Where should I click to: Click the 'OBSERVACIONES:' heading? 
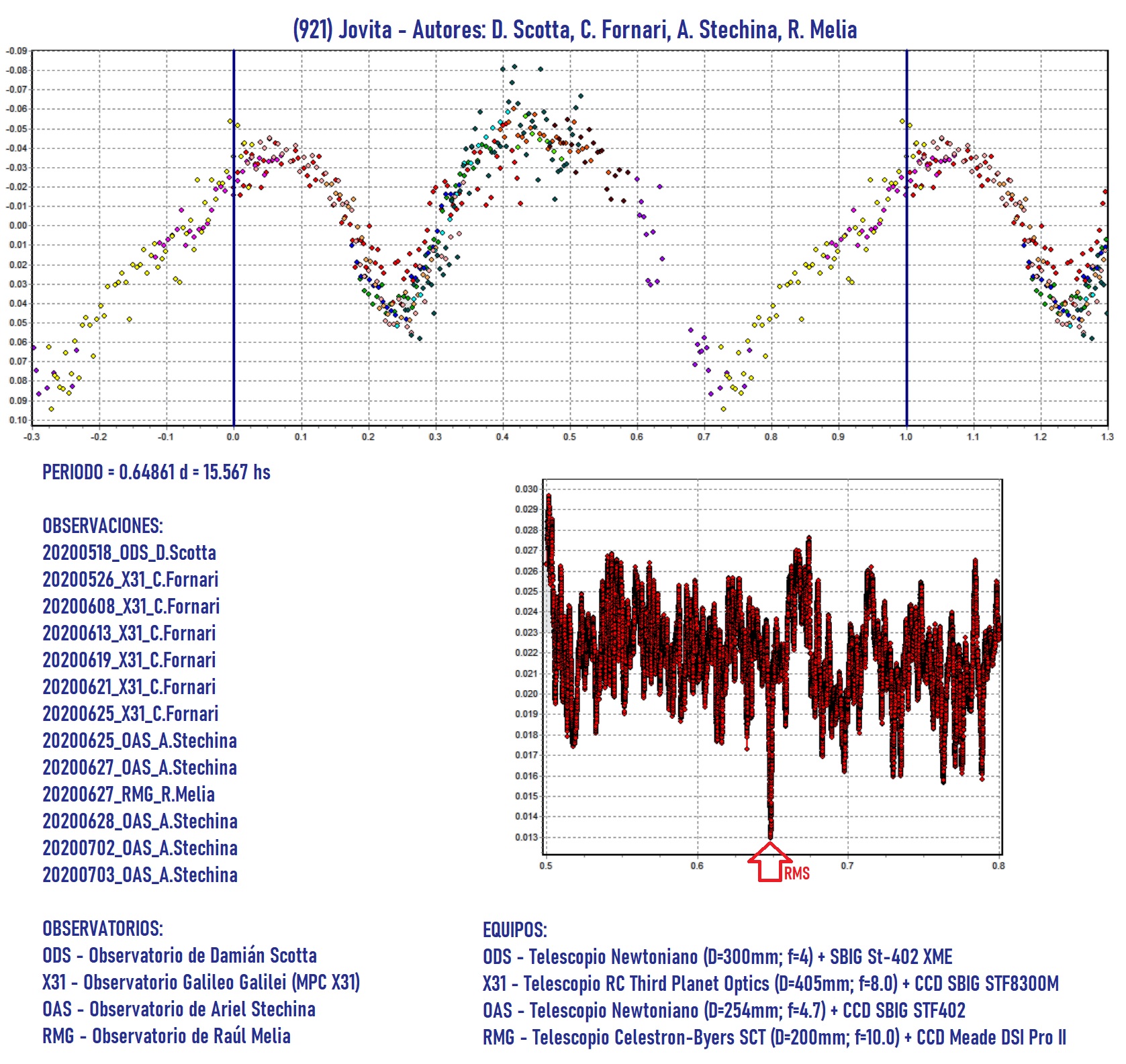point(103,526)
